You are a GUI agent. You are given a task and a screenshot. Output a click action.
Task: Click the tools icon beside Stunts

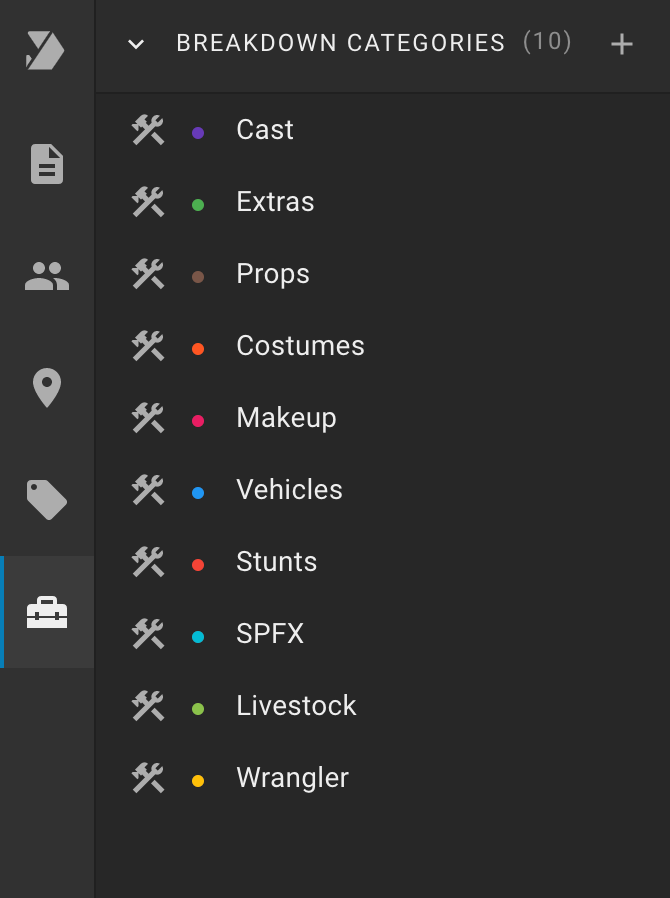148,562
